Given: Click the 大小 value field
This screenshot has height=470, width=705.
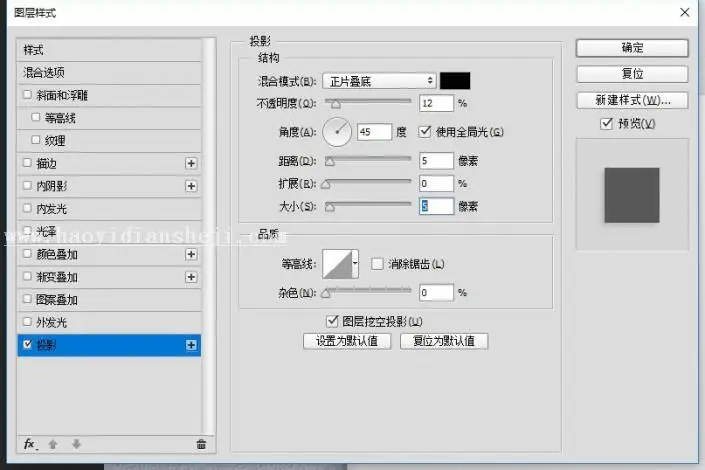Looking at the screenshot, I should [436, 206].
